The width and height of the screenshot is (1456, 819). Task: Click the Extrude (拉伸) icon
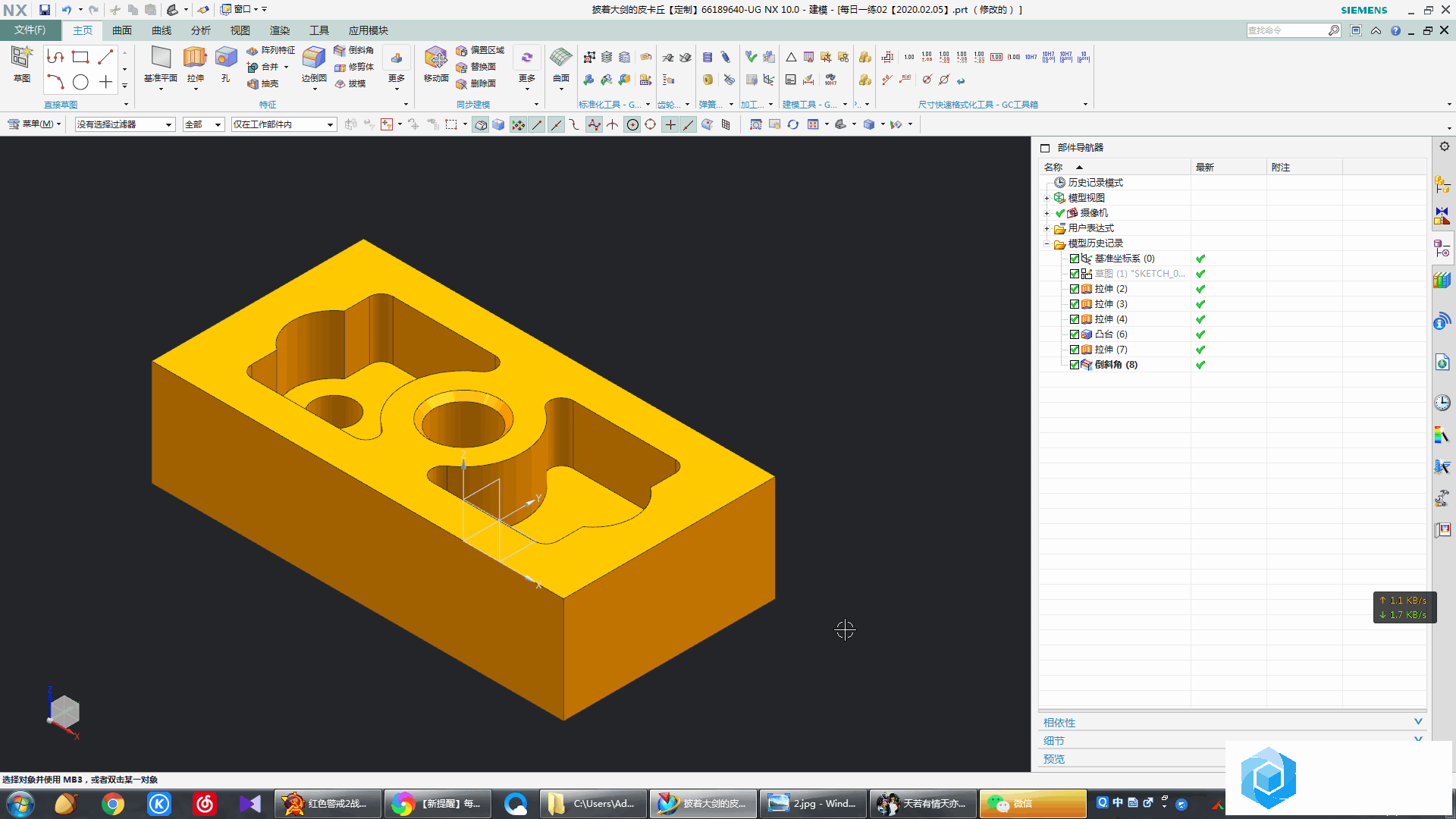point(195,58)
